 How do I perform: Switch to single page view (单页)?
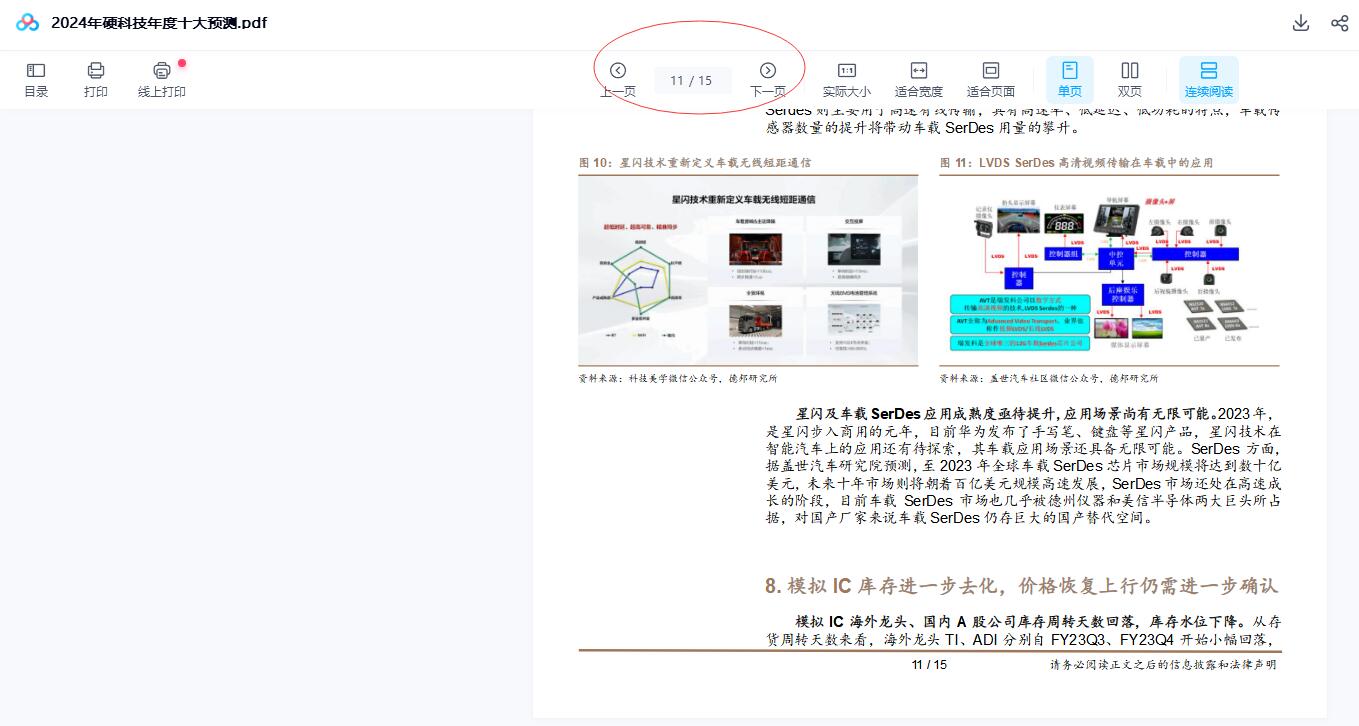[1069, 79]
